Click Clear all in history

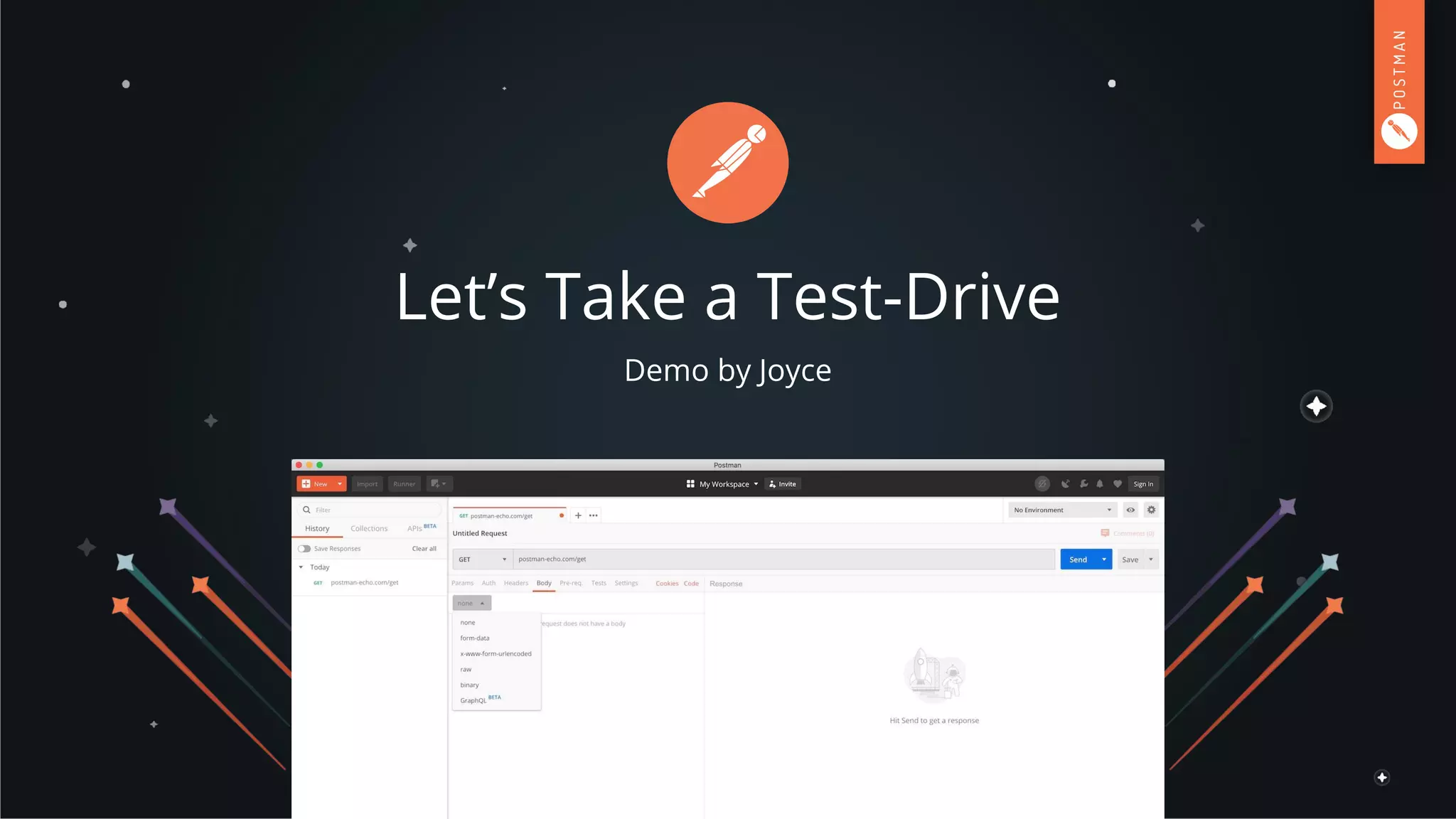click(424, 549)
